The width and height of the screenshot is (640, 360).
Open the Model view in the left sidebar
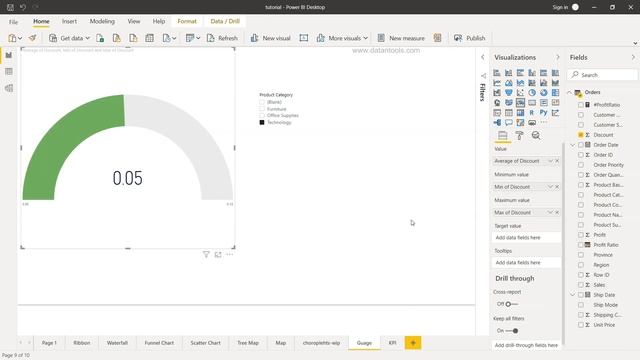pyautogui.click(x=9, y=88)
